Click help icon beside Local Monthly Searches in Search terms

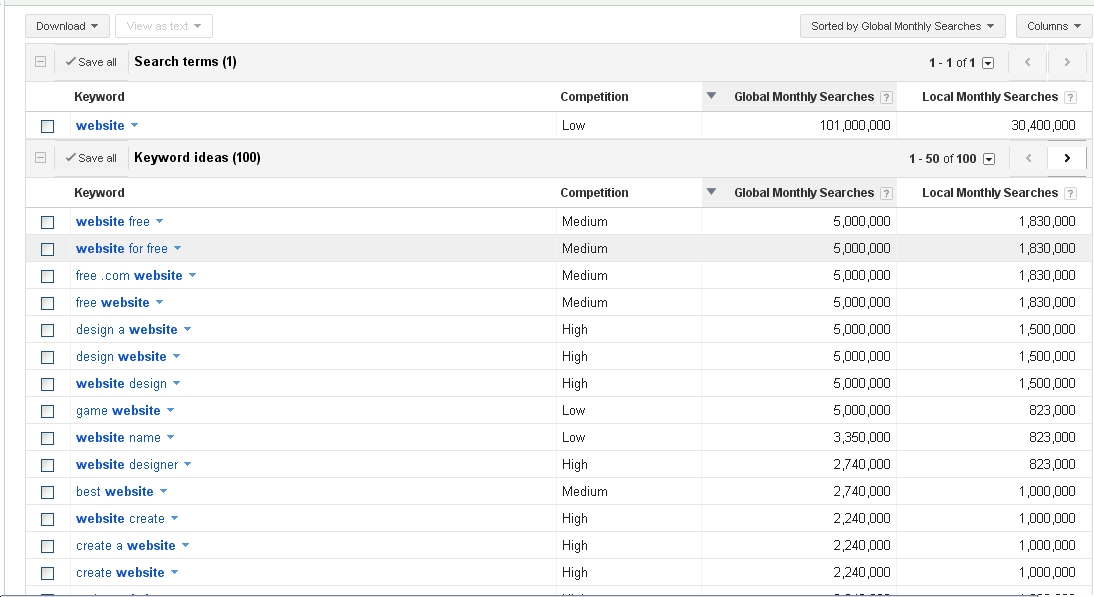(x=1071, y=98)
